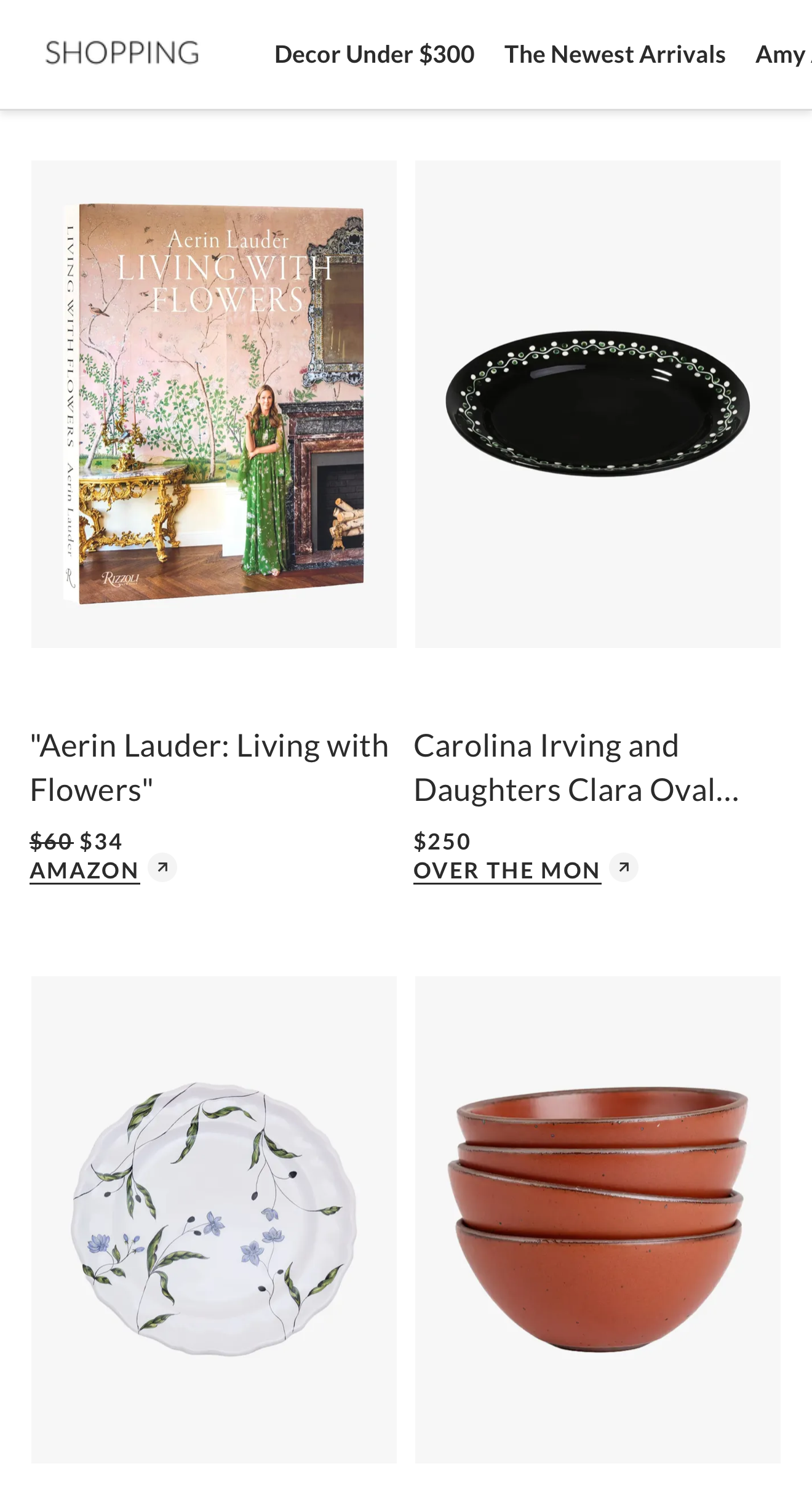Image resolution: width=812 pixels, height=1496 pixels.
Task: Select the partially visible Amy tab
Action: coord(783,54)
